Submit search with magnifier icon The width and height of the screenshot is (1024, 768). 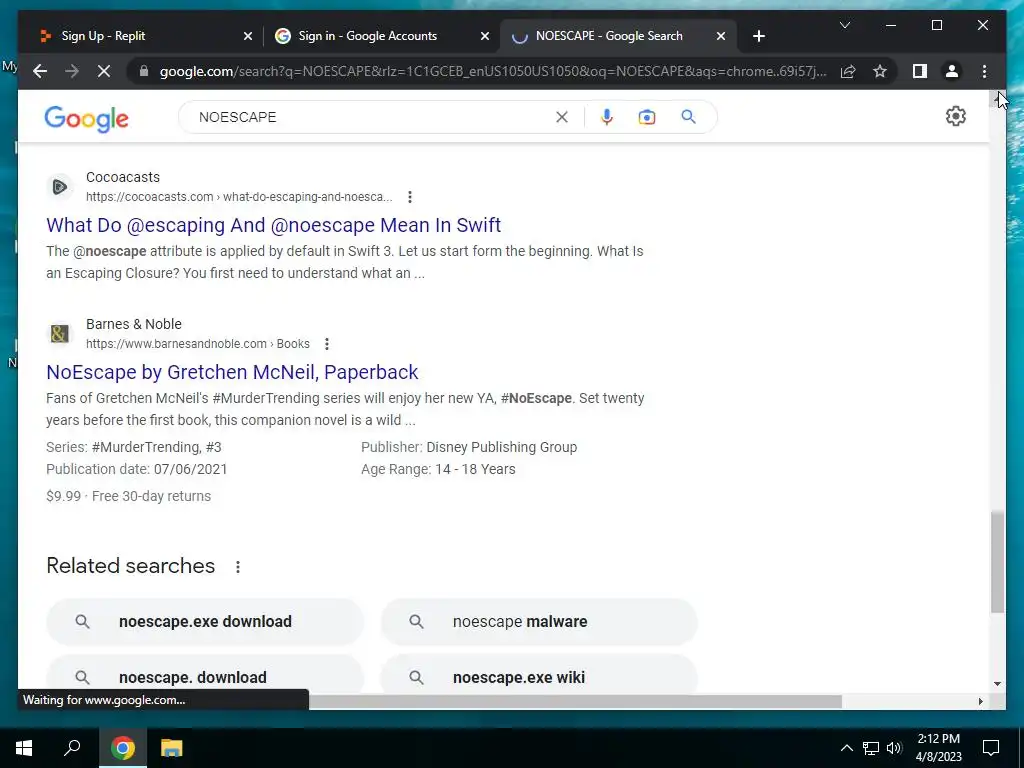tap(688, 117)
